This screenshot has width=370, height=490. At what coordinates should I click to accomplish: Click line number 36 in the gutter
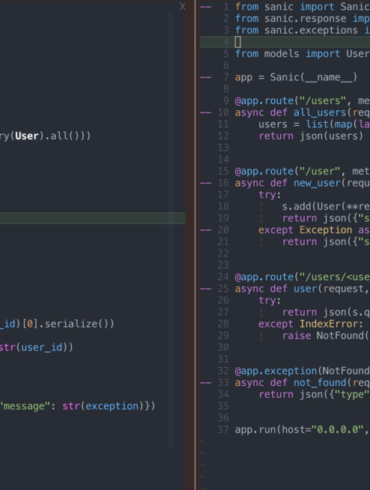pos(223,418)
